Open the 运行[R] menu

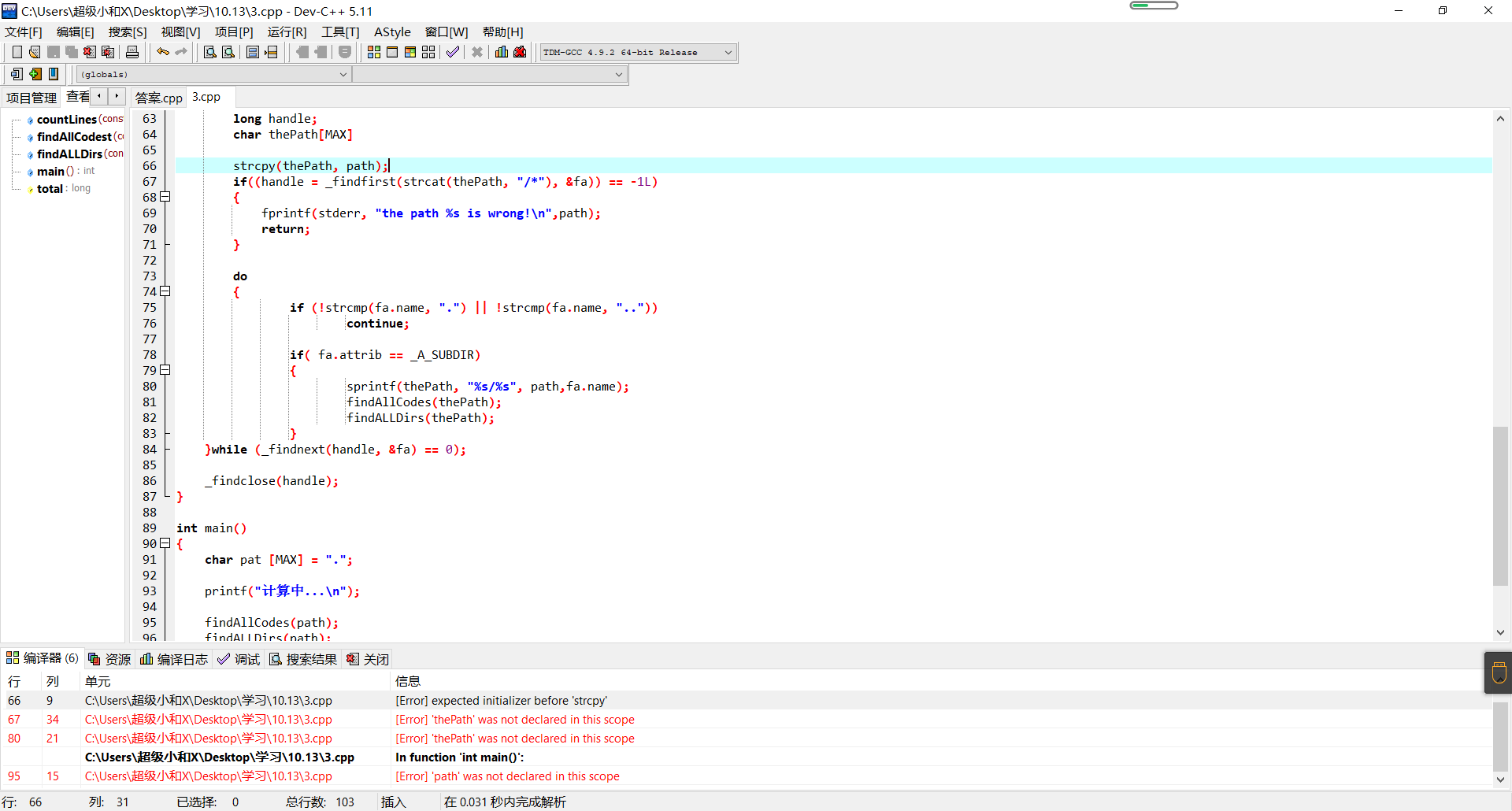pyautogui.click(x=287, y=32)
